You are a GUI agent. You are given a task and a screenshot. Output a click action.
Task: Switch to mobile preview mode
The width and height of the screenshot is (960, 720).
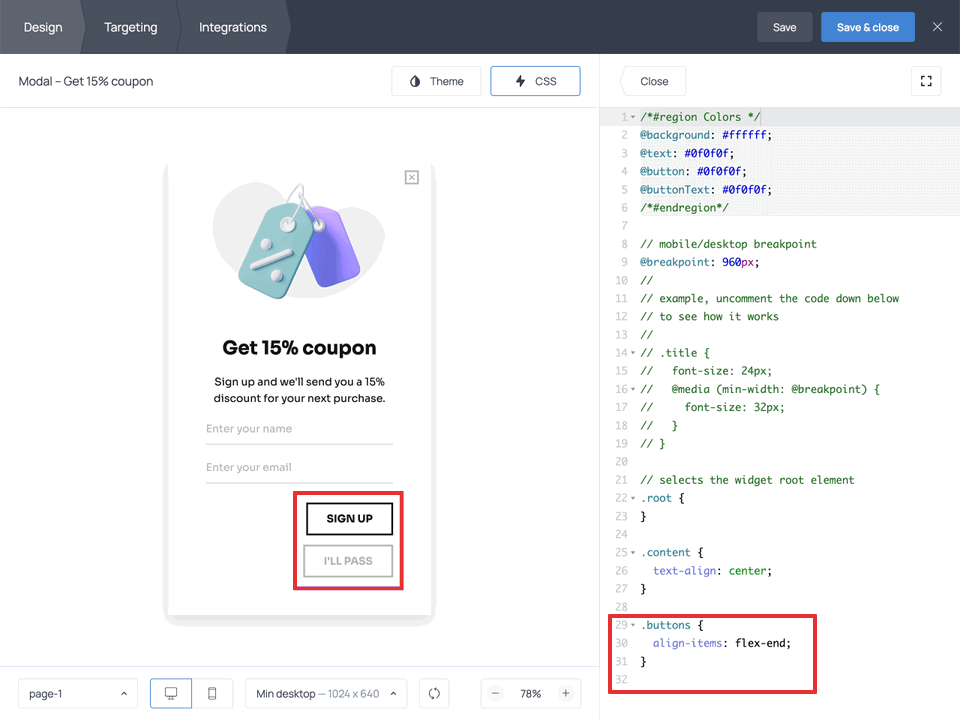pyautogui.click(x=212, y=693)
